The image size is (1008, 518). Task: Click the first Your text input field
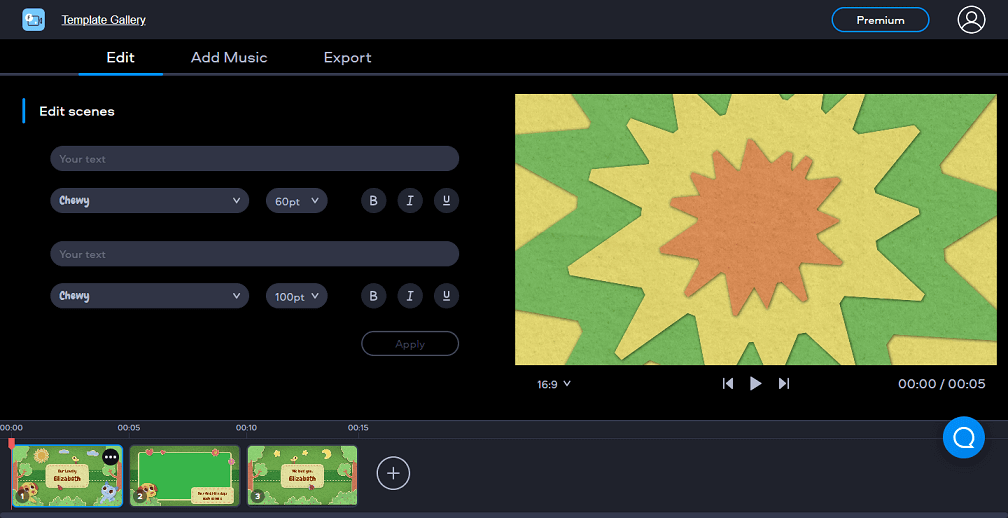point(255,159)
